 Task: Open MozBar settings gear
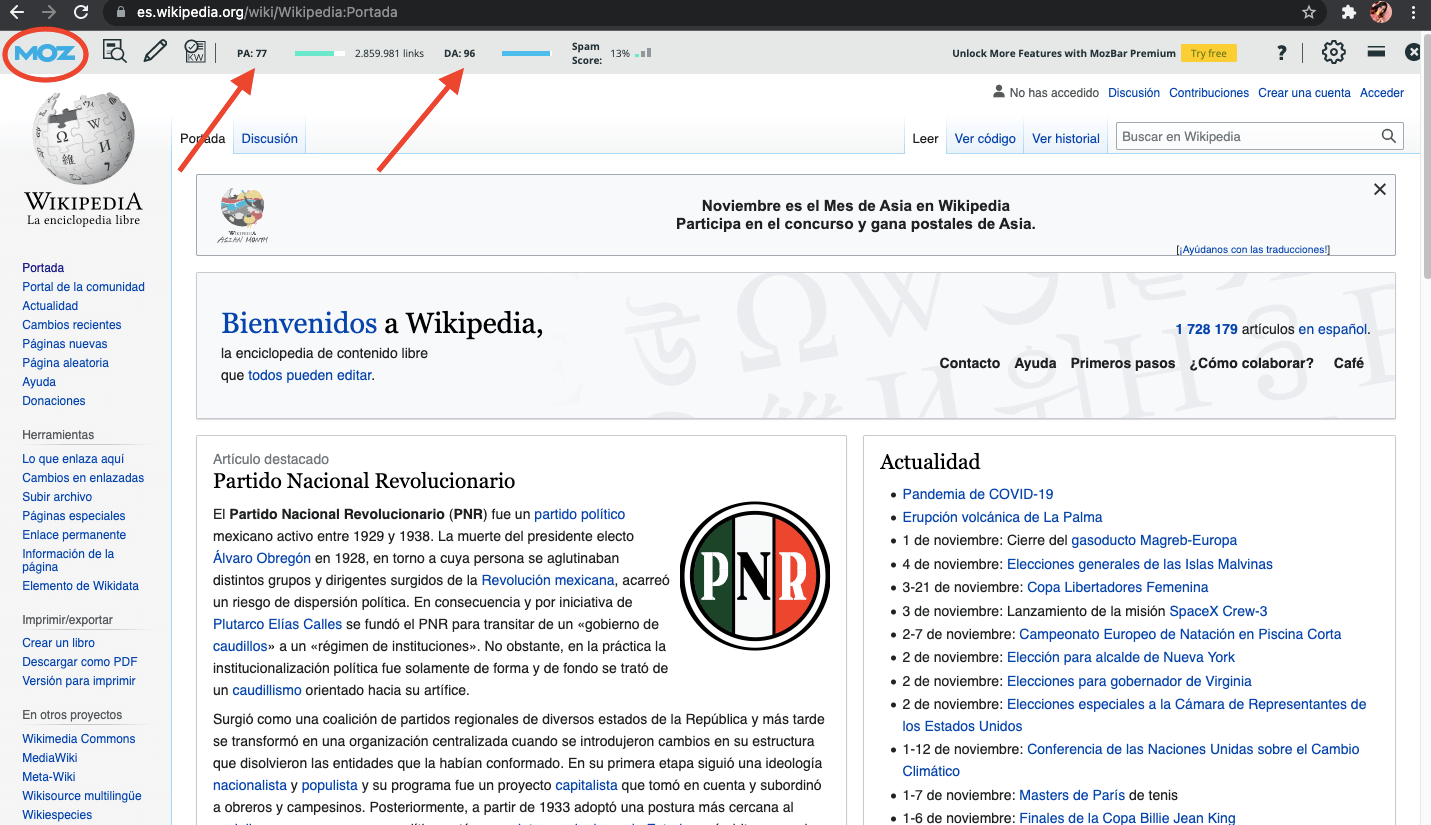[1333, 53]
